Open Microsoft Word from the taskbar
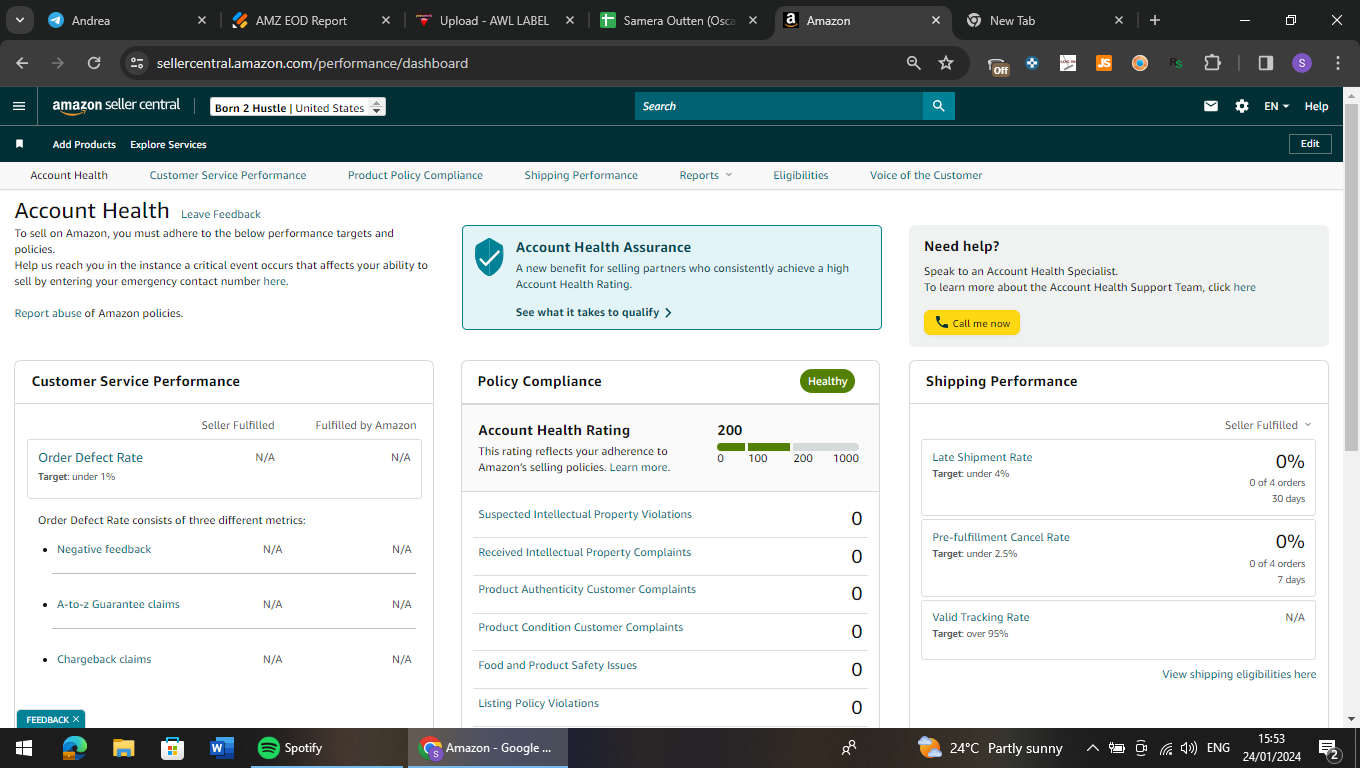 (x=221, y=748)
